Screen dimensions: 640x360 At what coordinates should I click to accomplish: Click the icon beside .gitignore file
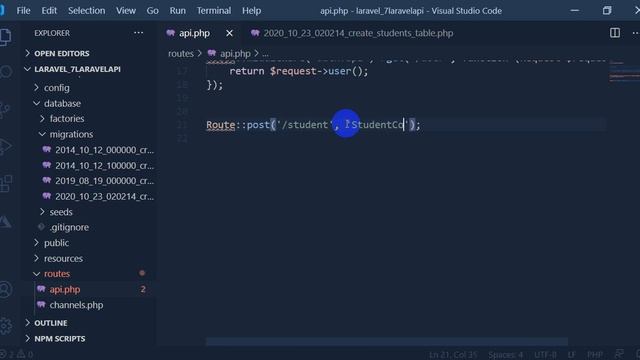41,227
